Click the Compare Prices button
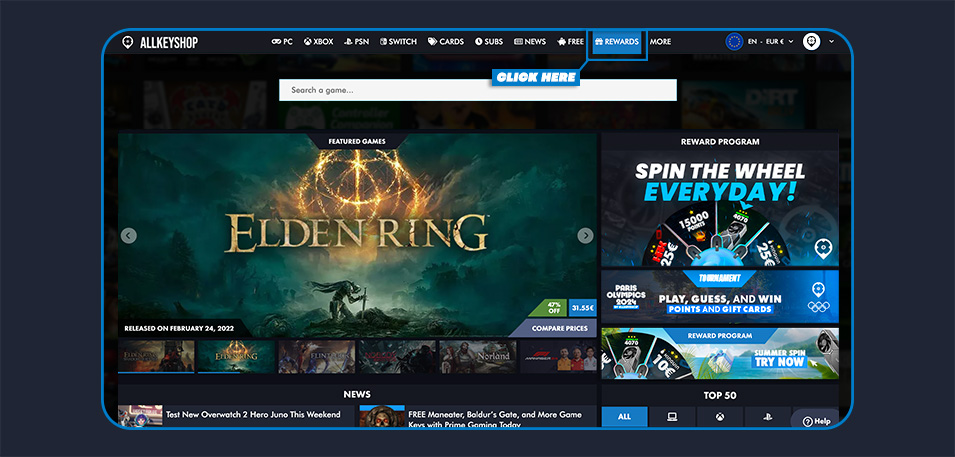The image size is (955, 457). 558,328
